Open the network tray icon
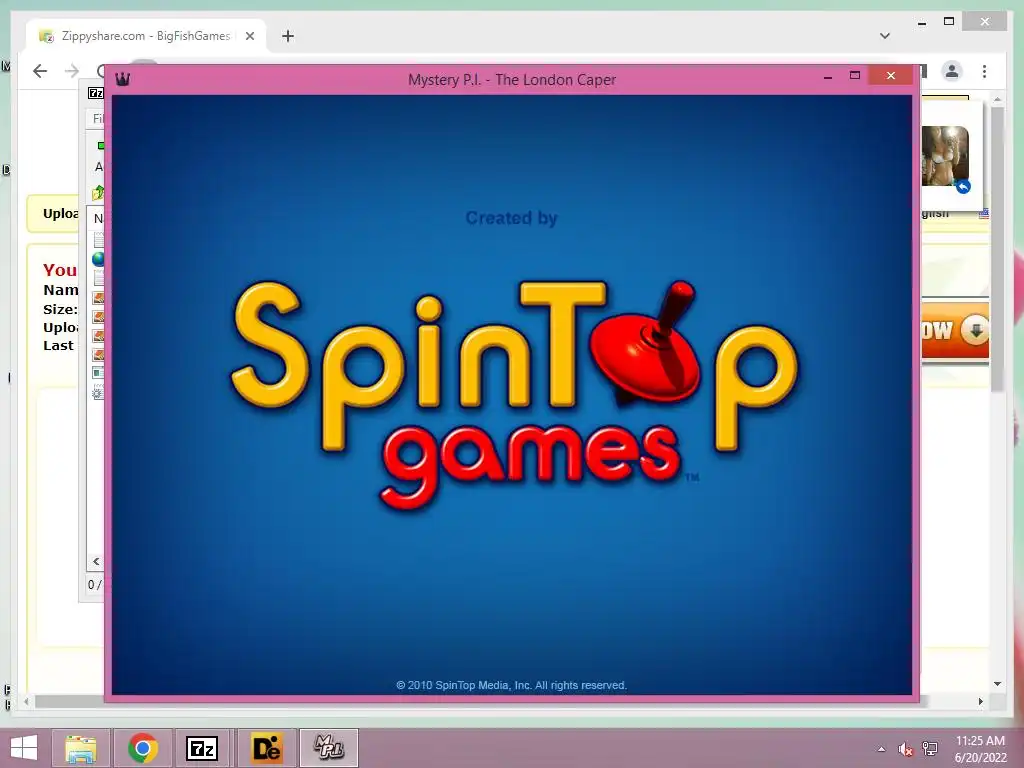The width and height of the screenshot is (1024, 768). [929, 749]
